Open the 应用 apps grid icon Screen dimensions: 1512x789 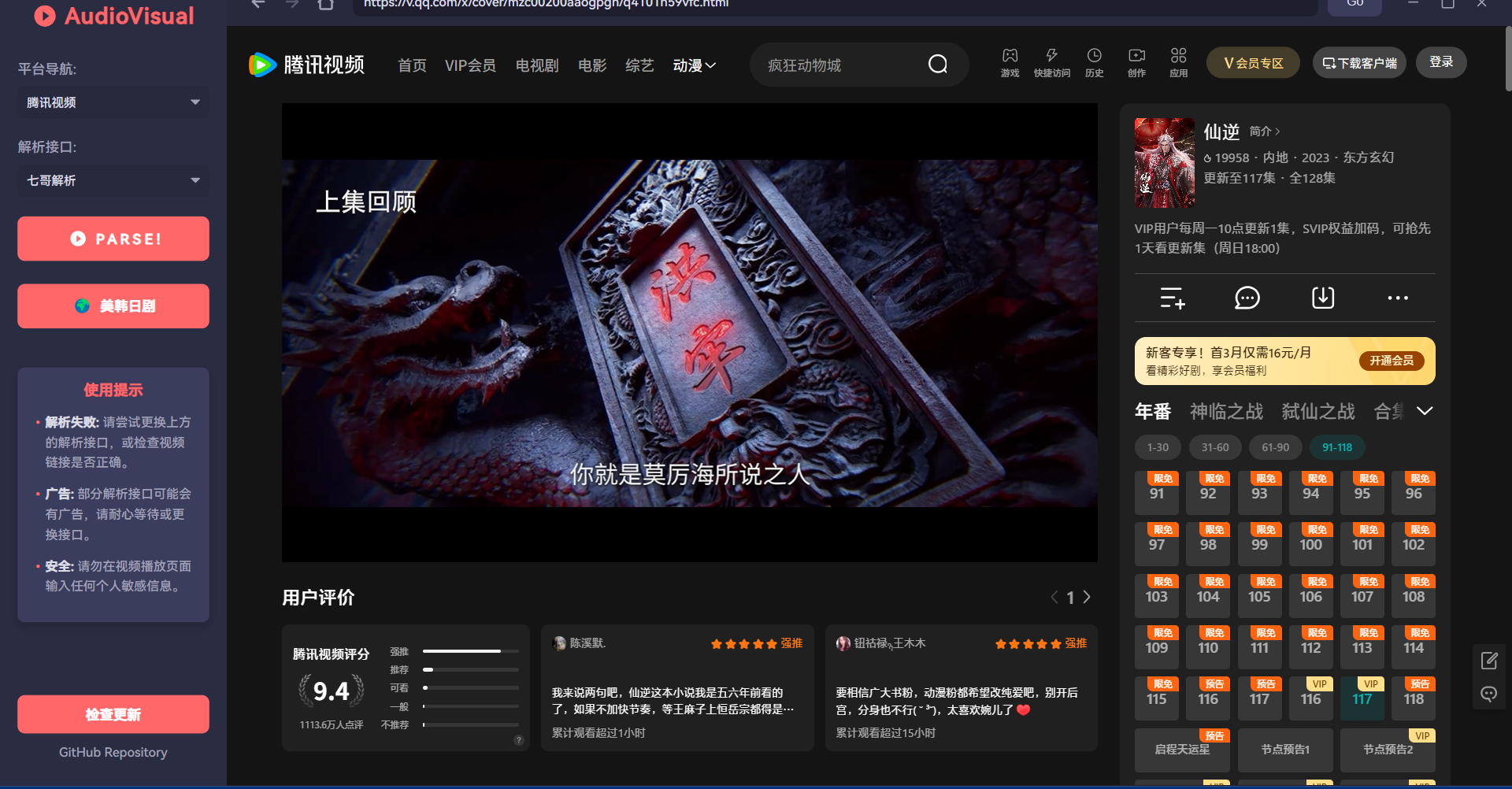(x=1178, y=62)
